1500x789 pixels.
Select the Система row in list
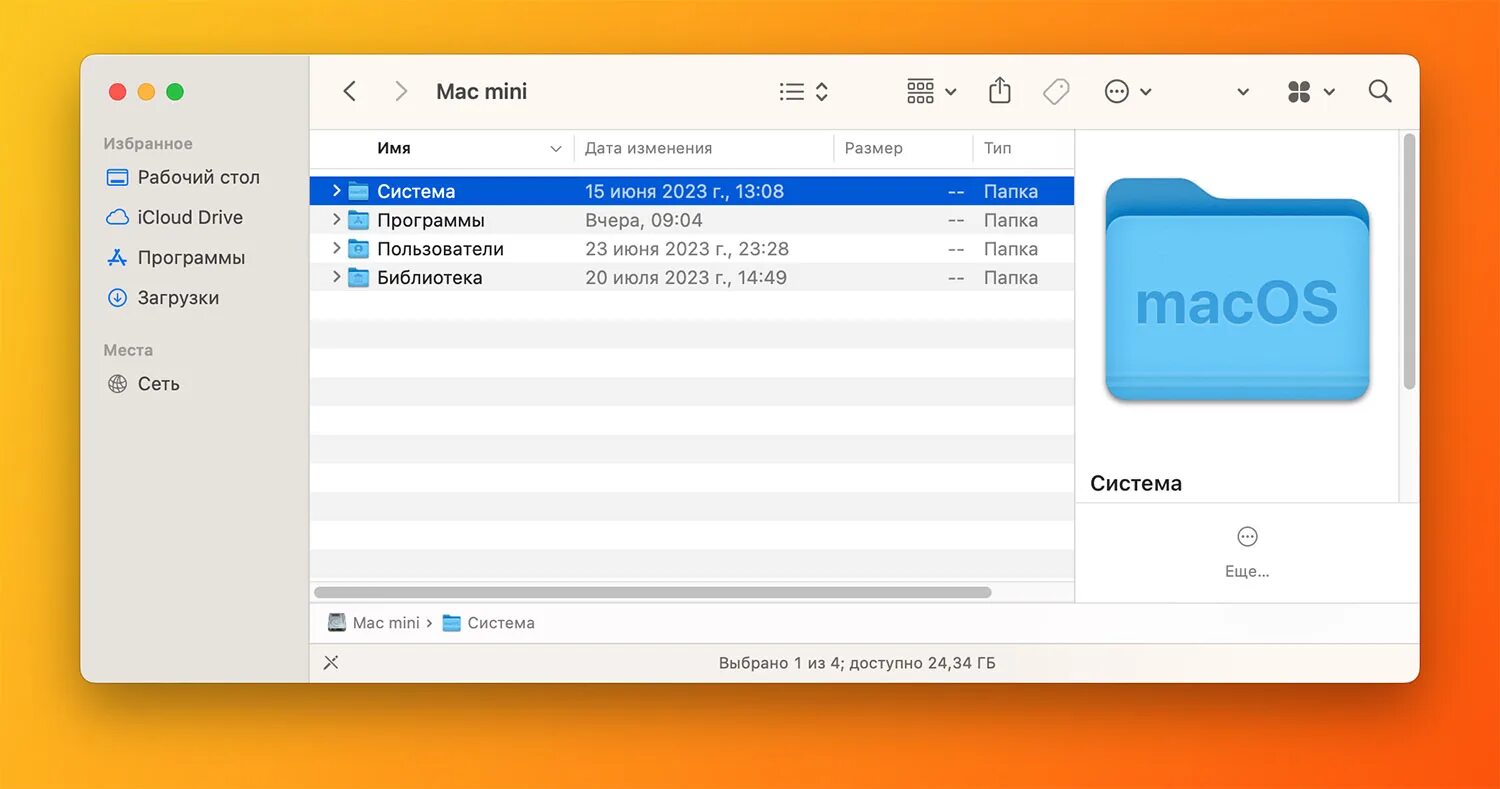692,191
